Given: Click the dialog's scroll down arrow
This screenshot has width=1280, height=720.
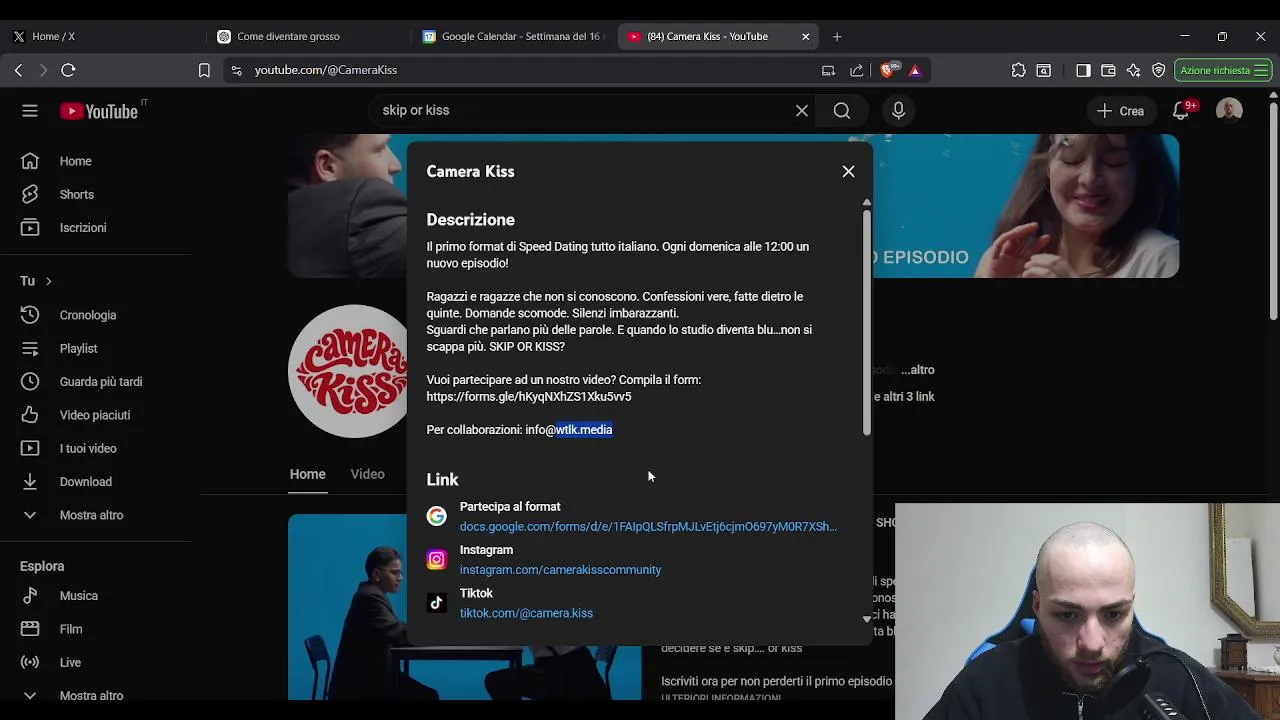Looking at the screenshot, I should coord(867,619).
